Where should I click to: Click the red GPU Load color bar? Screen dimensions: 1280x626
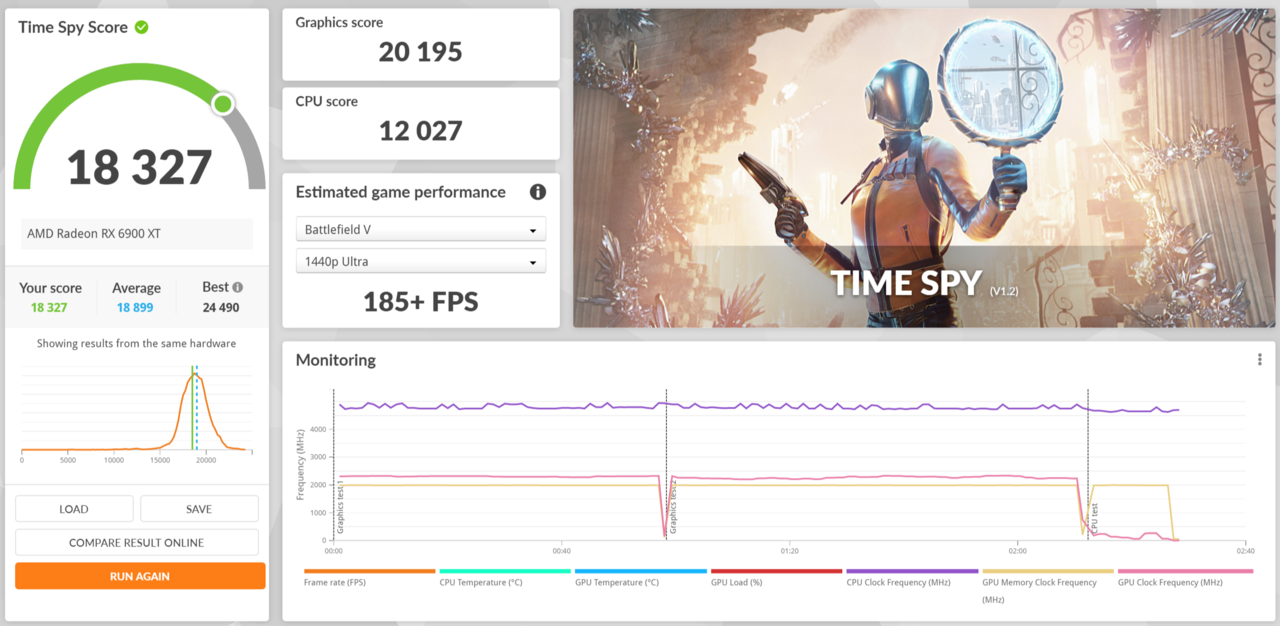click(776, 571)
